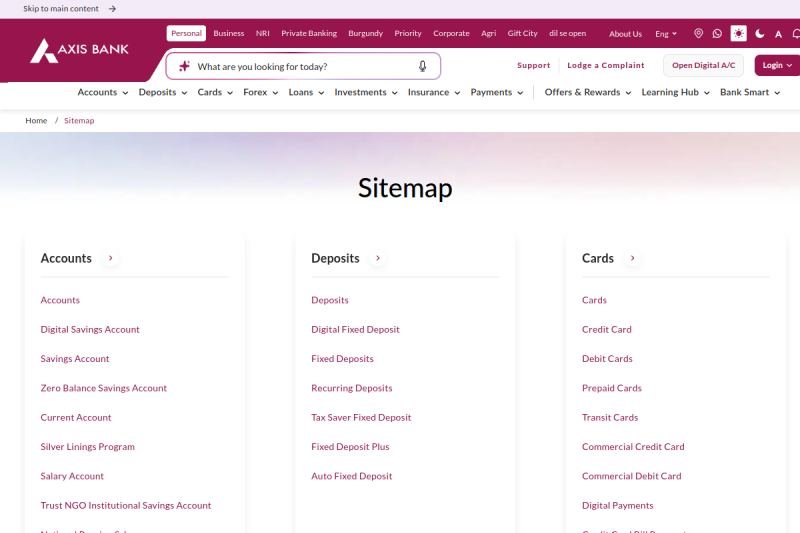Click the Support link
Viewport: 800px width, 533px height.
(x=534, y=65)
